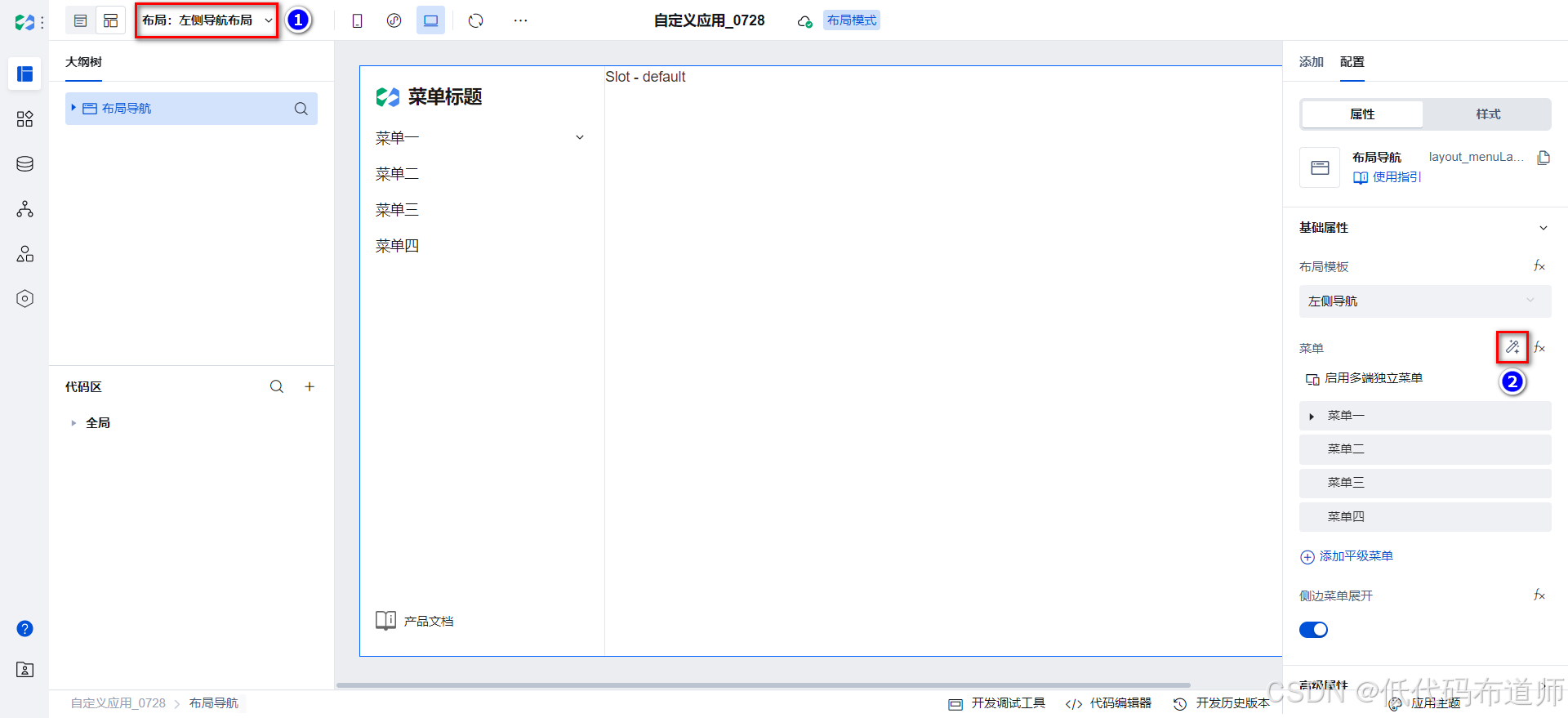Bind expression fx for 菜单

point(1539,348)
